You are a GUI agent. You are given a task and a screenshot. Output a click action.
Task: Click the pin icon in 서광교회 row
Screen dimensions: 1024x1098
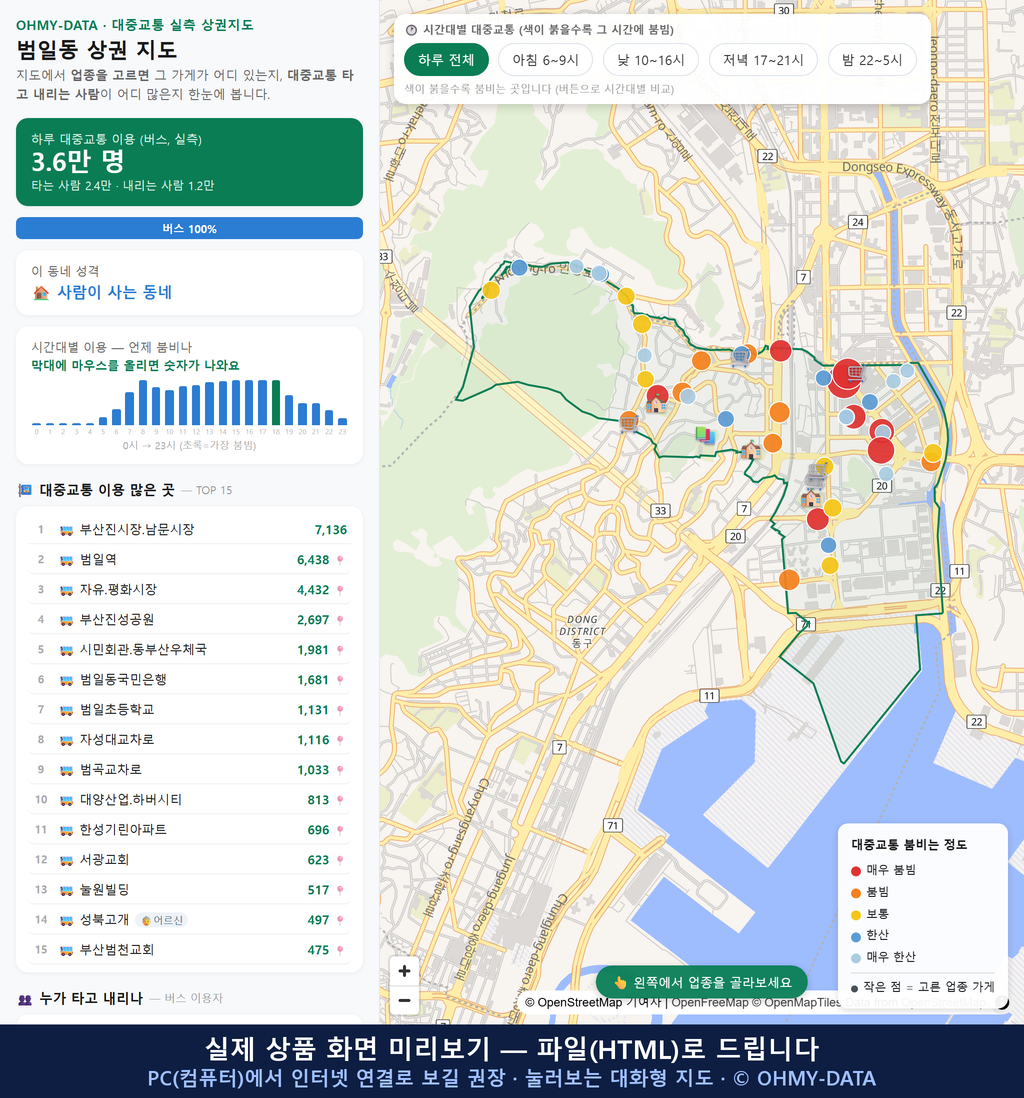[340, 860]
